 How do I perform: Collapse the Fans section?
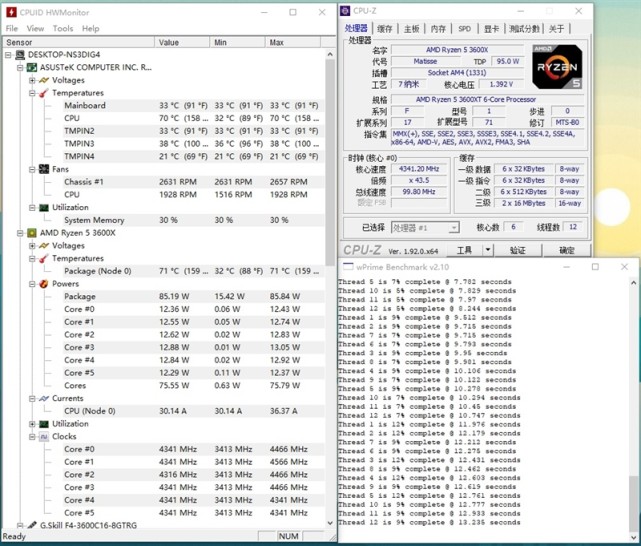coord(32,169)
